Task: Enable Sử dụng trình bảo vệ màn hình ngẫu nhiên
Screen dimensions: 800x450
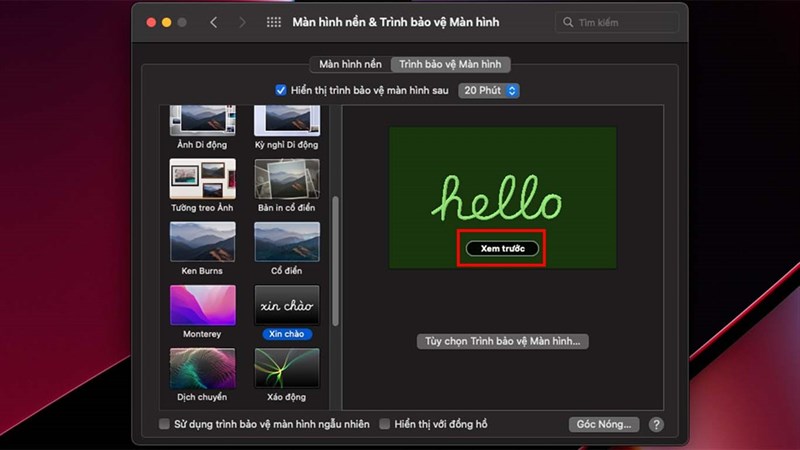Action: tap(165, 424)
